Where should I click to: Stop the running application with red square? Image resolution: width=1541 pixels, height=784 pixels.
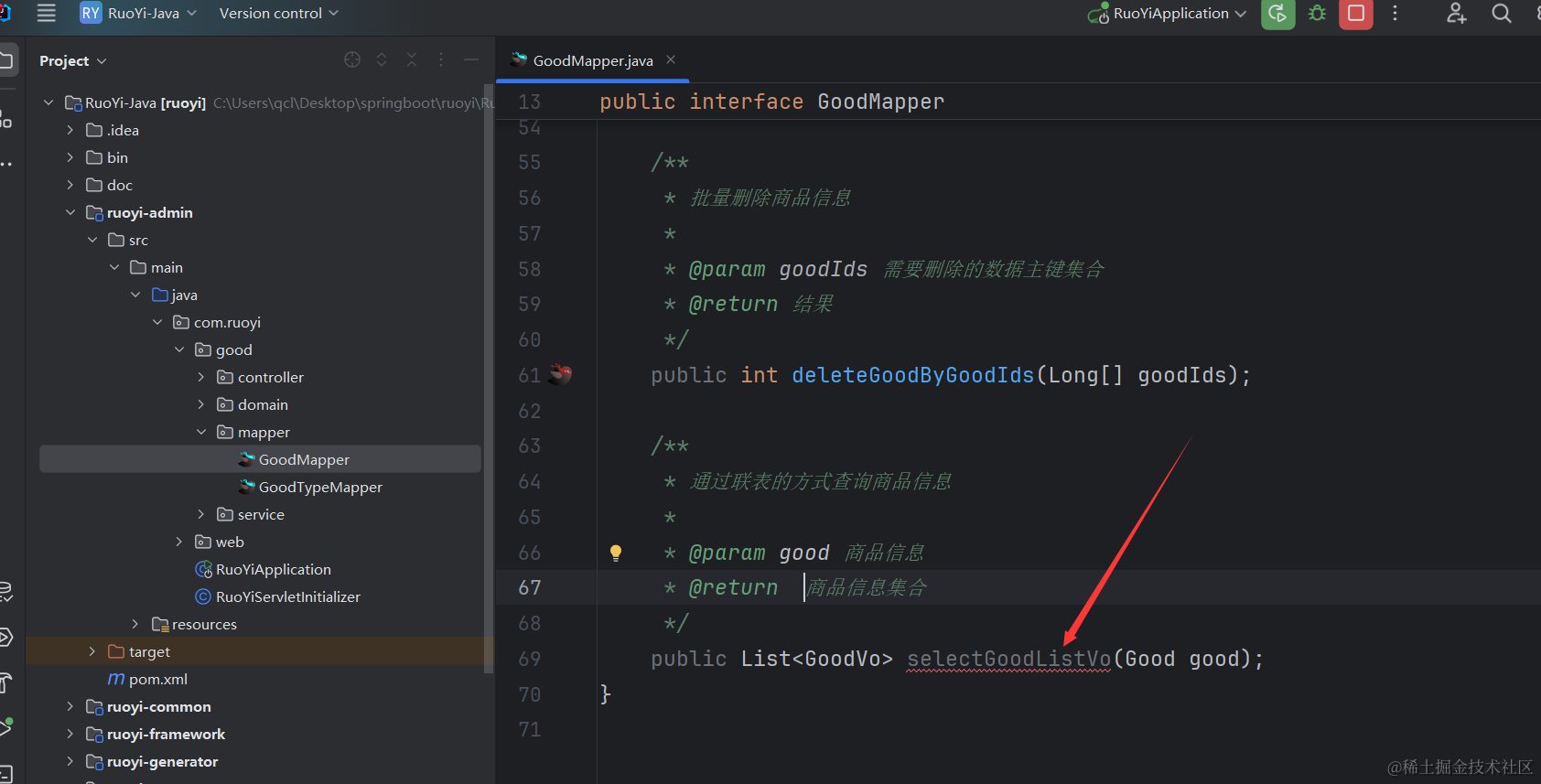pos(1355,14)
